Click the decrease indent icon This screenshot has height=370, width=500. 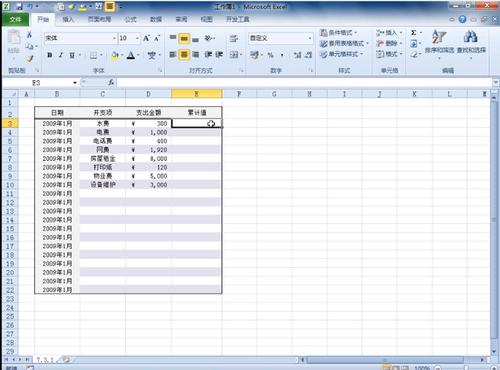pyautogui.click(x=208, y=54)
